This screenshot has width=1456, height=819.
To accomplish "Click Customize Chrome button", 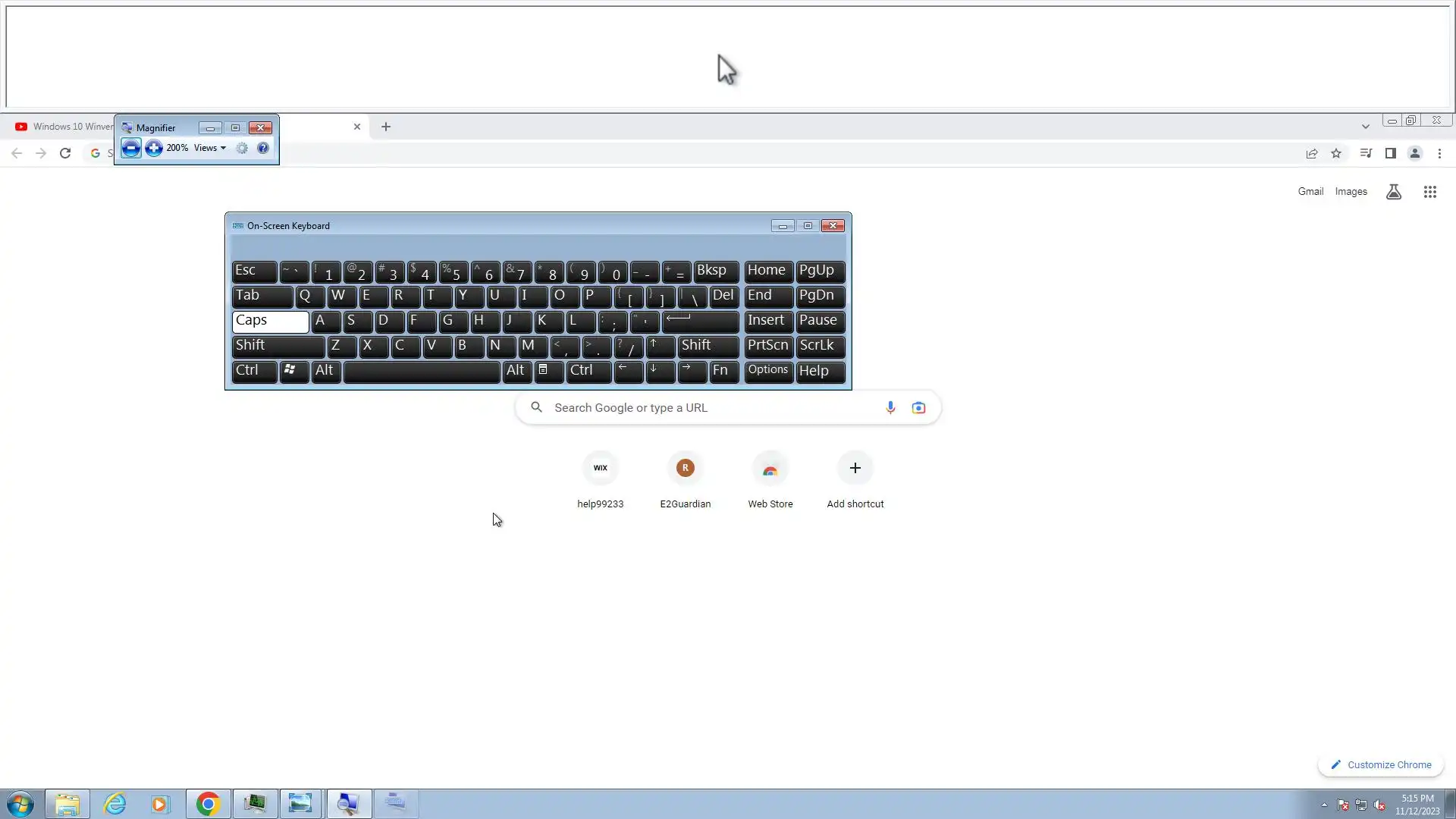I will (1381, 764).
